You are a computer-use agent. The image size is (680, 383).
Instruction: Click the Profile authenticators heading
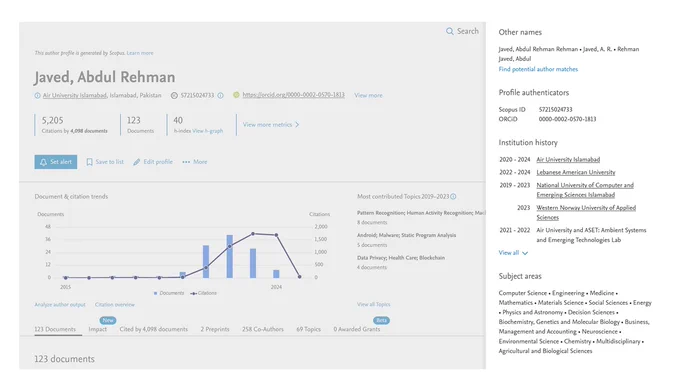click(533, 92)
